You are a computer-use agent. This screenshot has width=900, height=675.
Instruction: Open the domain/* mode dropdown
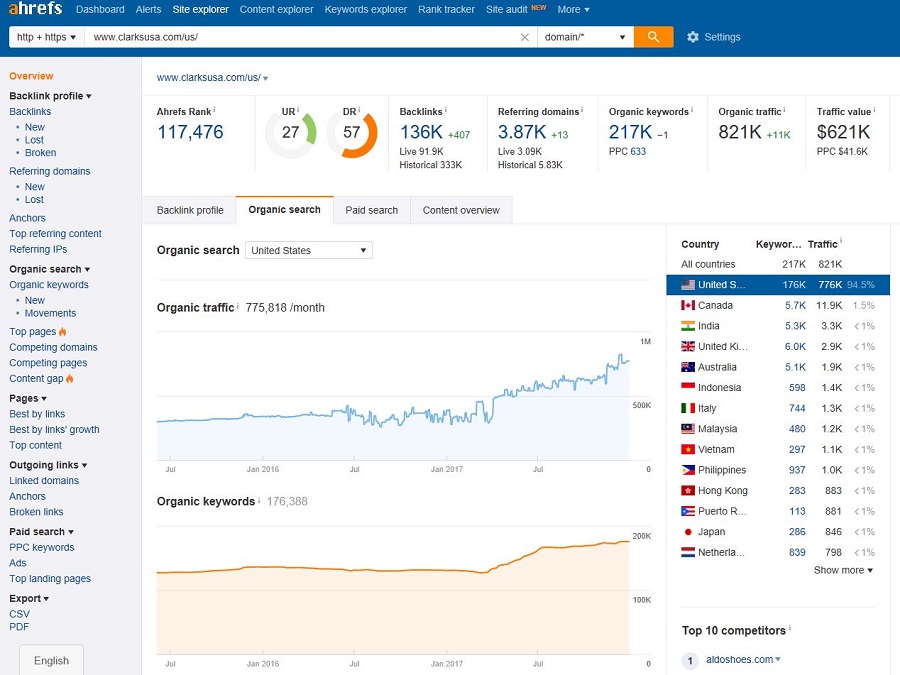585,37
